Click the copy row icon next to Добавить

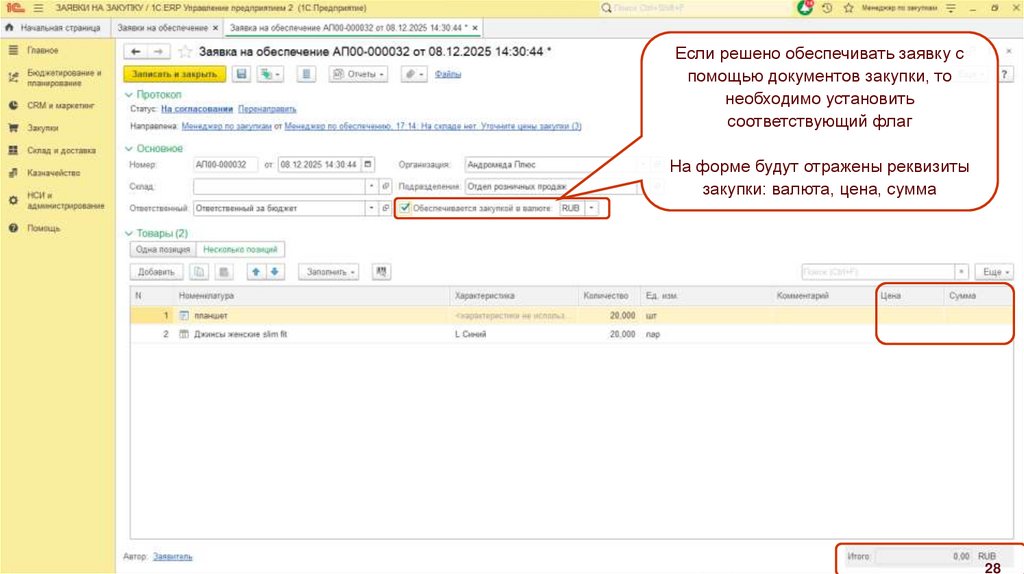(x=200, y=271)
